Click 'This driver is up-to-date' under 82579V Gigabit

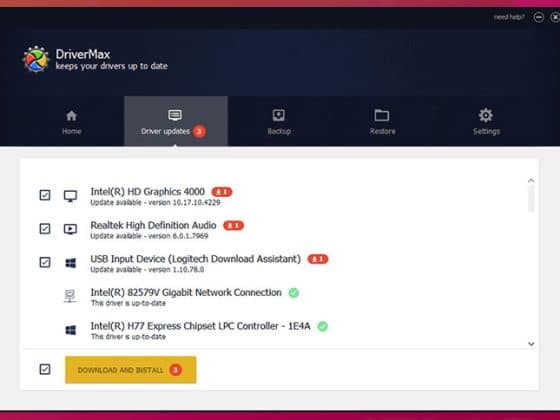pyautogui.click(x=128, y=303)
